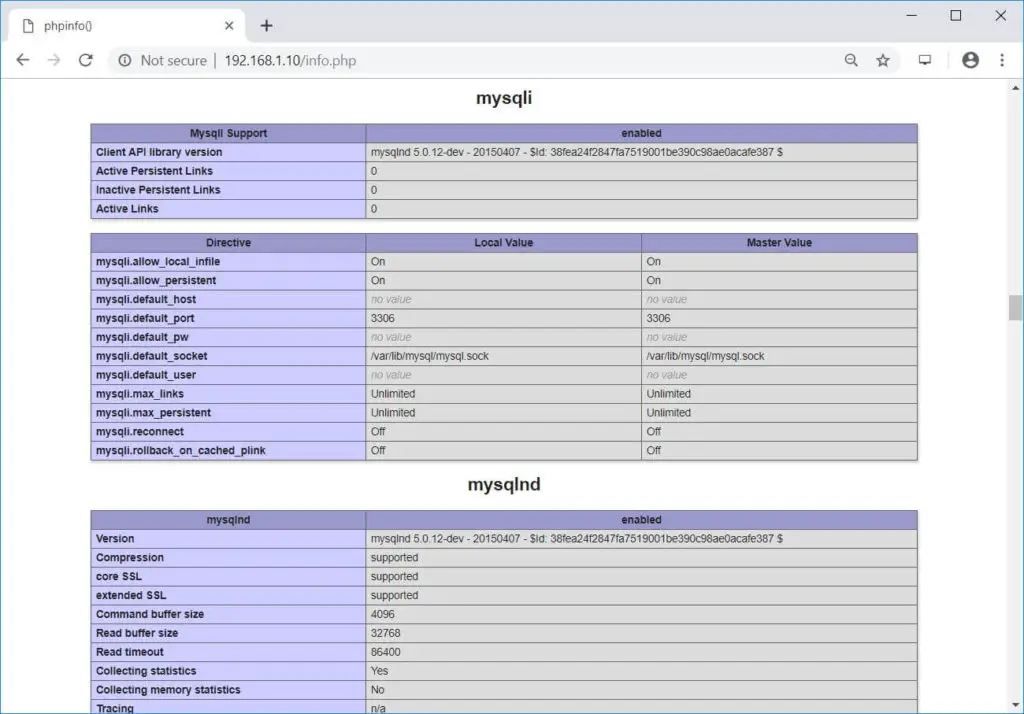Viewport: 1024px width, 714px height.
Task: Minimize the browser window
Action: pos(912,15)
